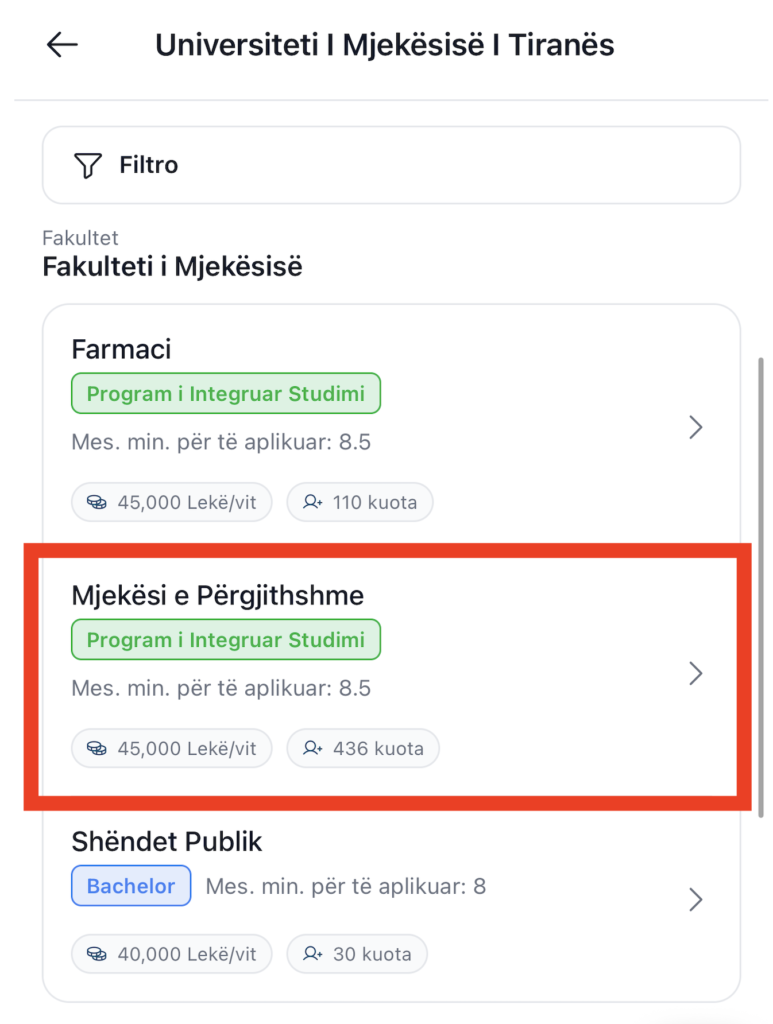The image size is (773, 1024).
Task: Click the 45,000 Lekë/vit chip under Farmaci
Action: (171, 503)
